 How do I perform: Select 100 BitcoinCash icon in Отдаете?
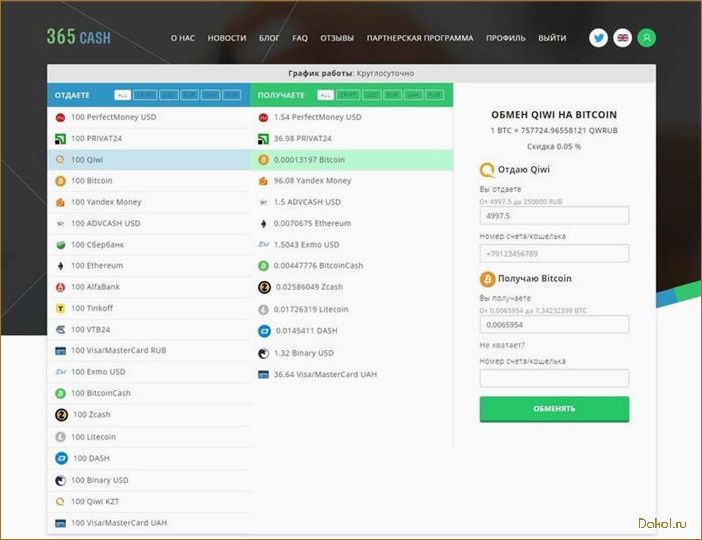60,393
